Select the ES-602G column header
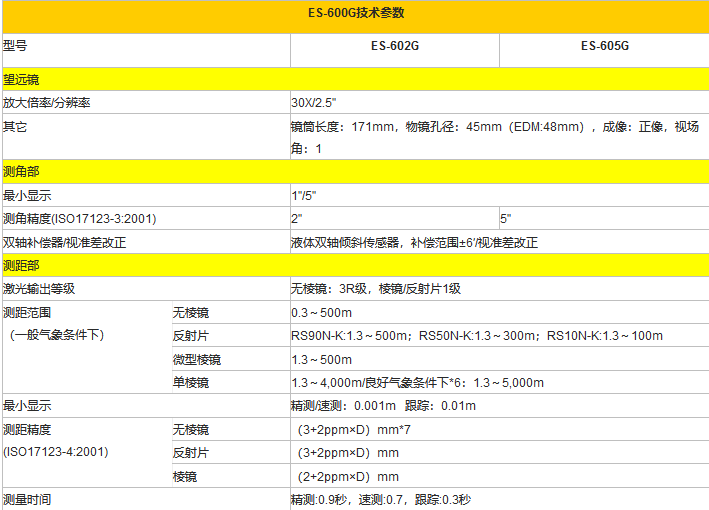The height and width of the screenshot is (510, 709). pyautogui.click(x=395, y=46)
